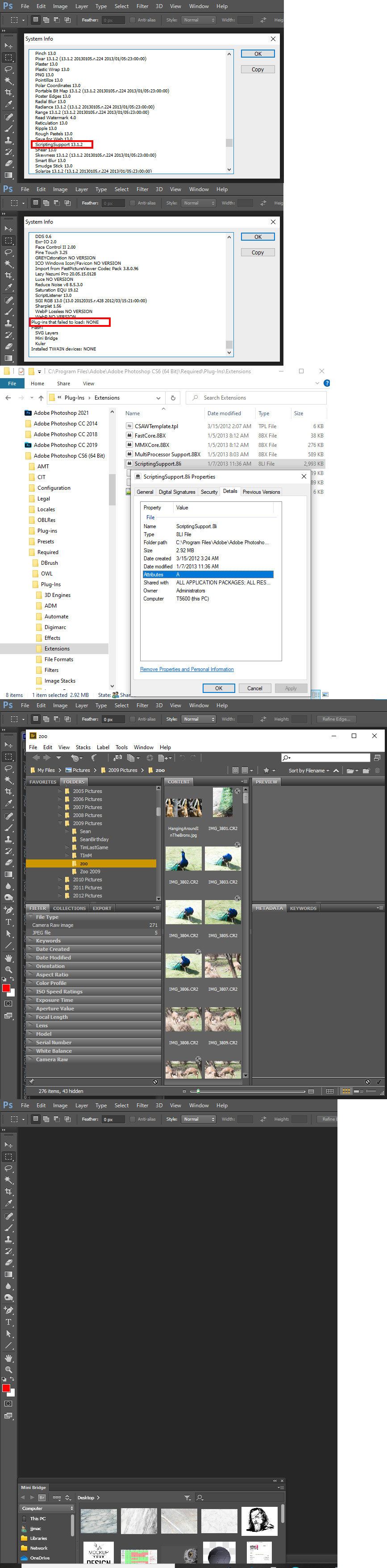Swap foreground and background colors beside Bridge

[x=12, y=980]
